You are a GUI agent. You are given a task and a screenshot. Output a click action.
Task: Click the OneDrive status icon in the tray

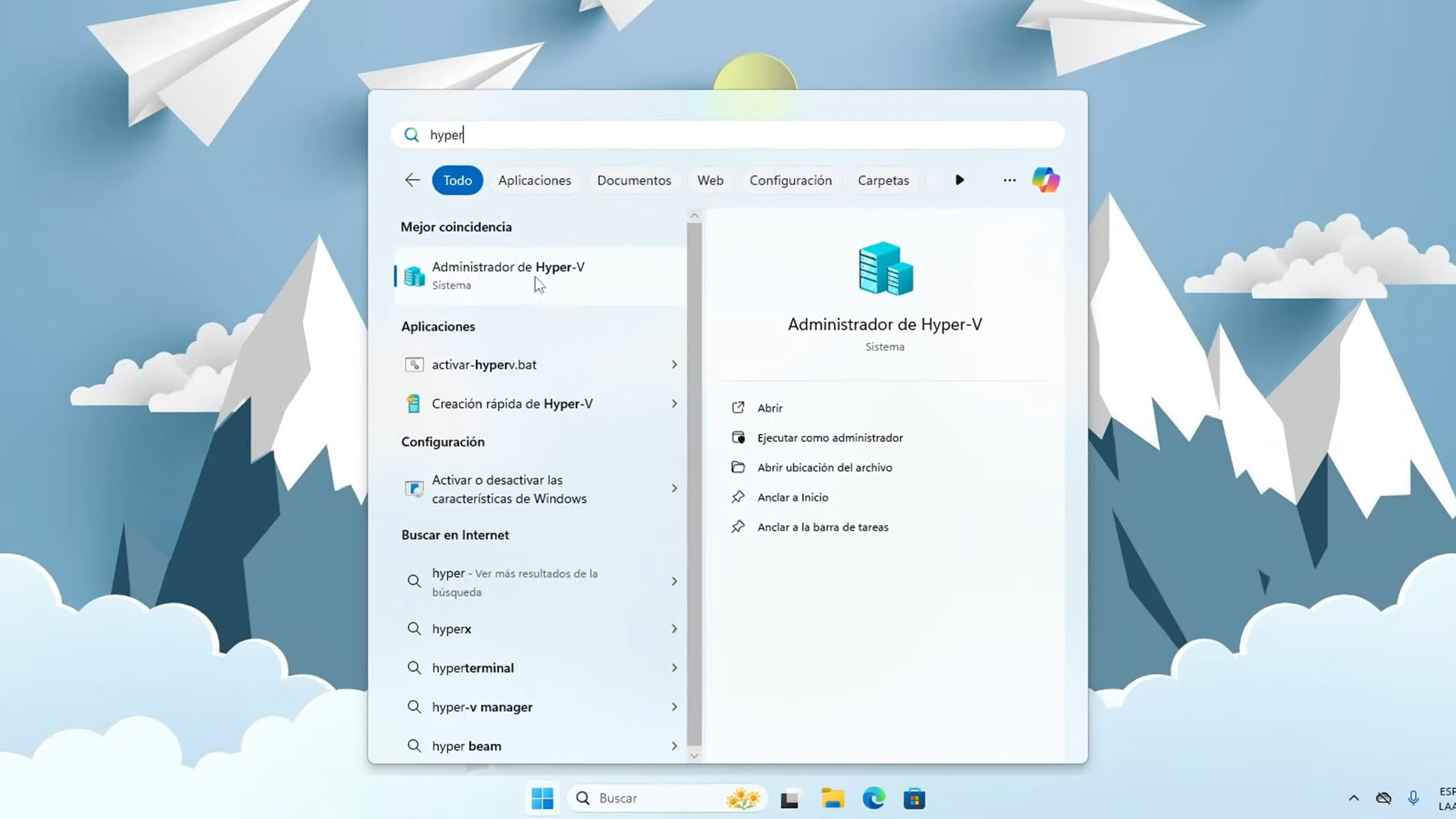(x=1383, y=798)
